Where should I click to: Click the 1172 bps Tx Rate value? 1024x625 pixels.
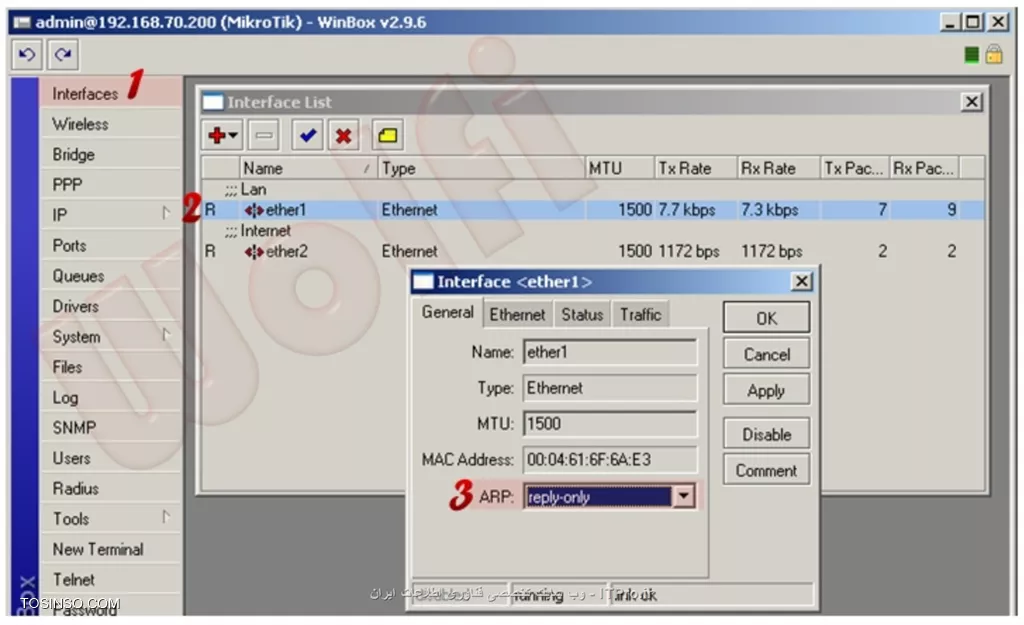click(688, 251)
